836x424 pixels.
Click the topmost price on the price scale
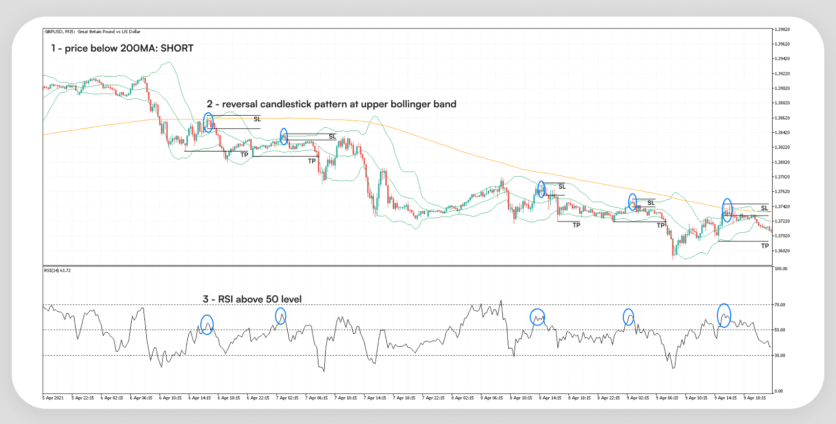pyautogui.click(x=781, y=29)
